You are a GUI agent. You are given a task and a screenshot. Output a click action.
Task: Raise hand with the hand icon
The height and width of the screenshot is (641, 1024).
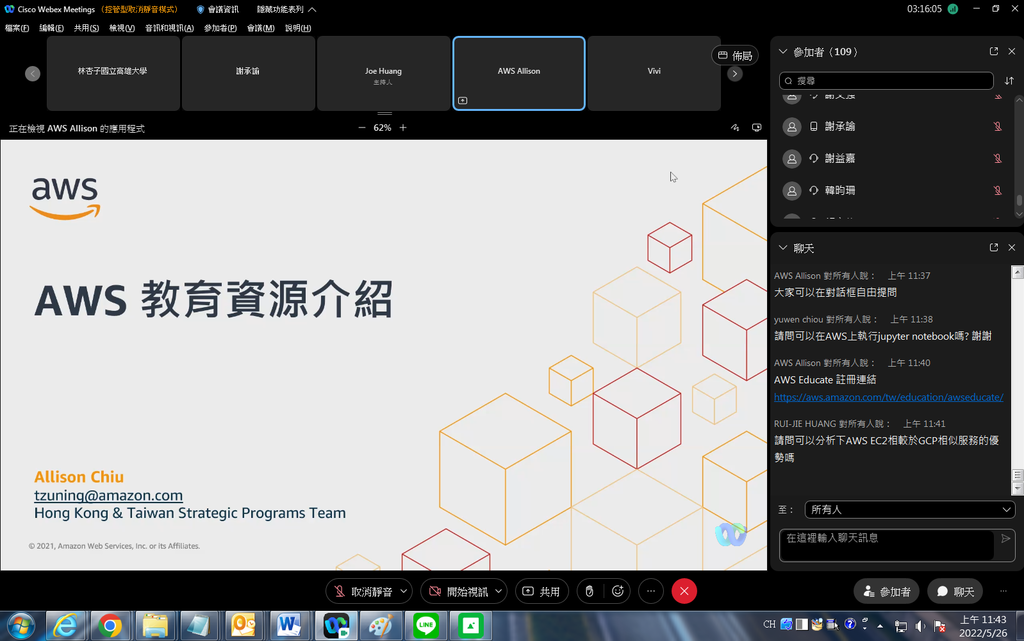(x=589, y=591)
